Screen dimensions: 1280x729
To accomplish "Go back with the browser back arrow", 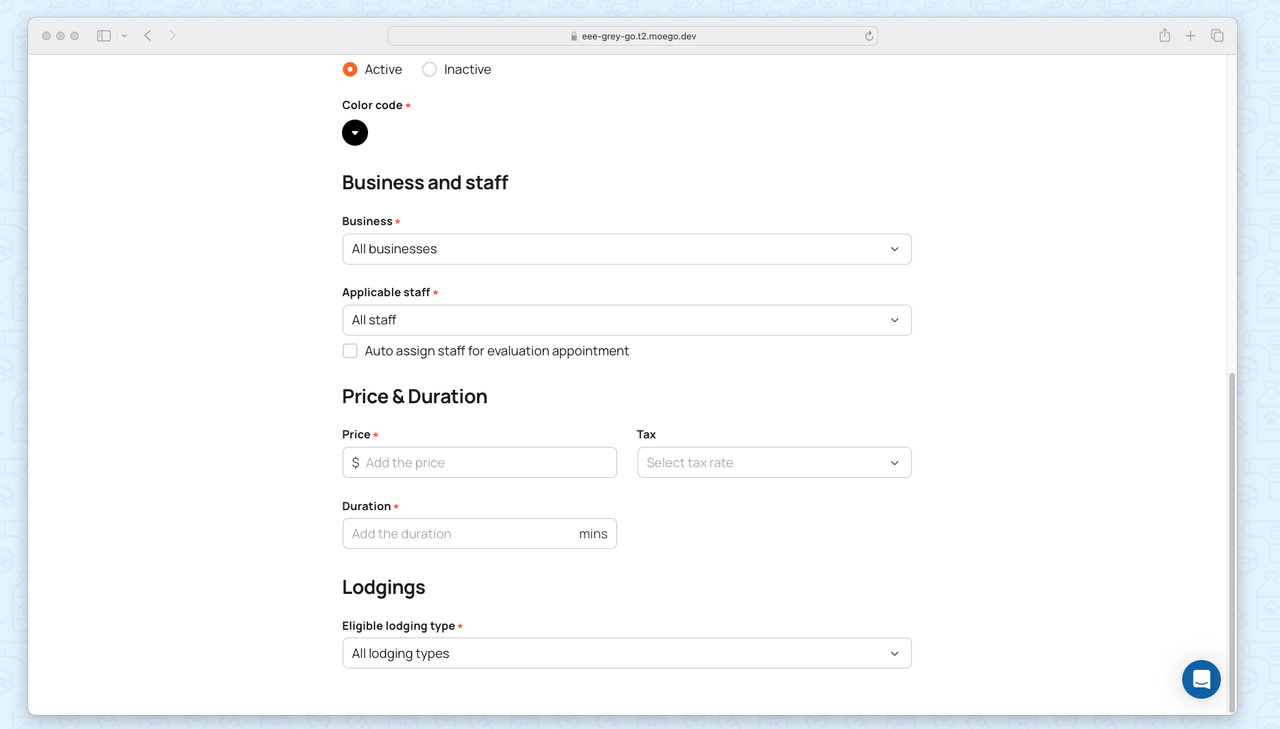I will (x=148, y=36).
